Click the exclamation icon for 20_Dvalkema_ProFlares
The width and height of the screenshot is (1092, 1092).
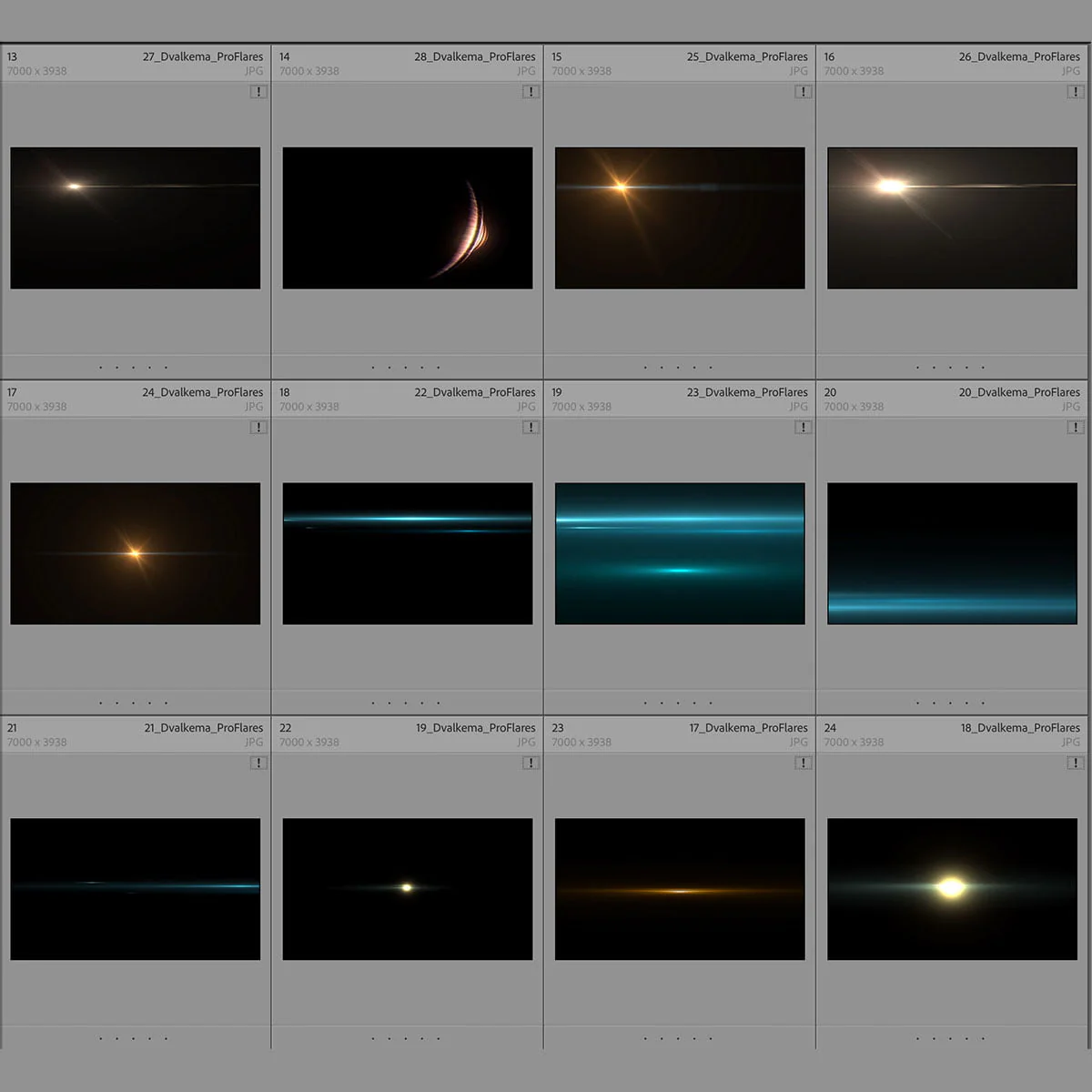click(x=1075, y=428)
